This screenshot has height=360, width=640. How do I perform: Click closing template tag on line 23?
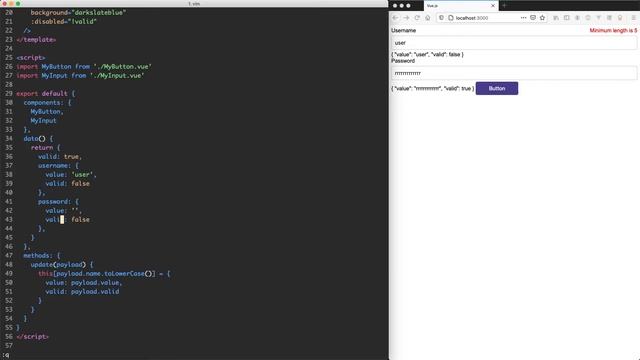[36, 40]
